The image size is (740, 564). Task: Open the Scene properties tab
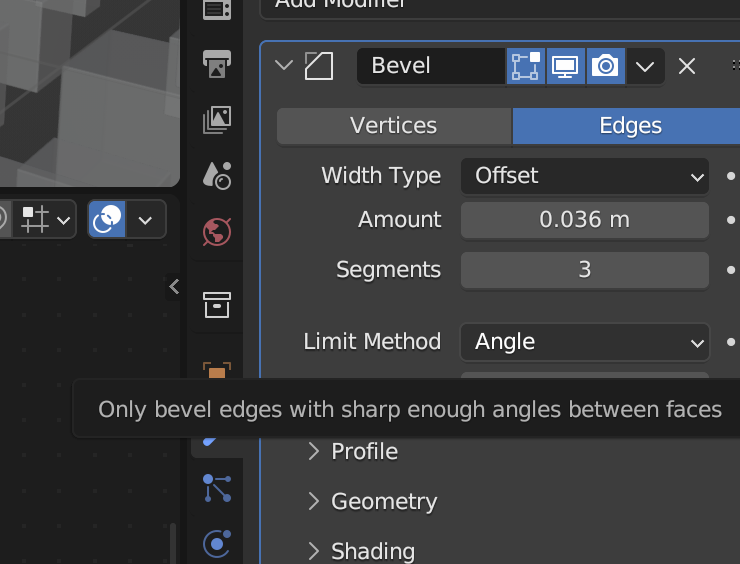[x=217, y=176]
